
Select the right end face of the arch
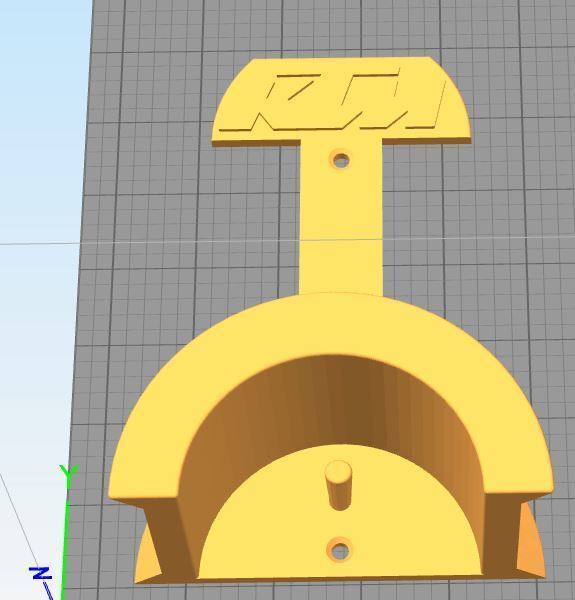(500, 534)
